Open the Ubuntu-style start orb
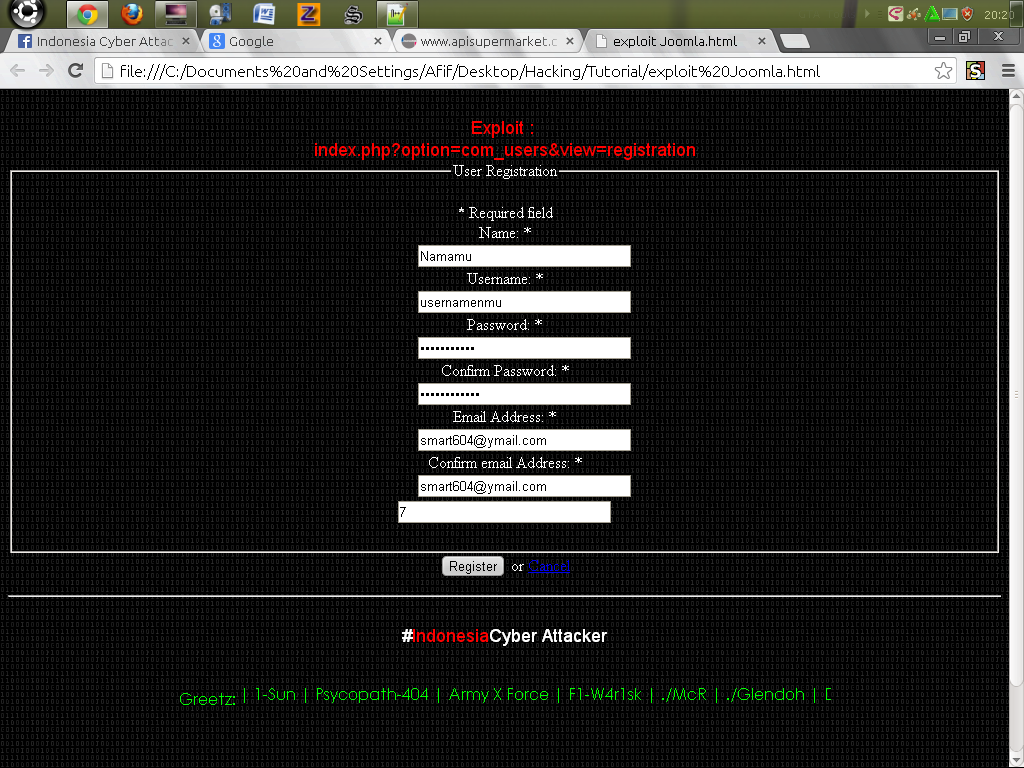 click(x=26, y=12)
